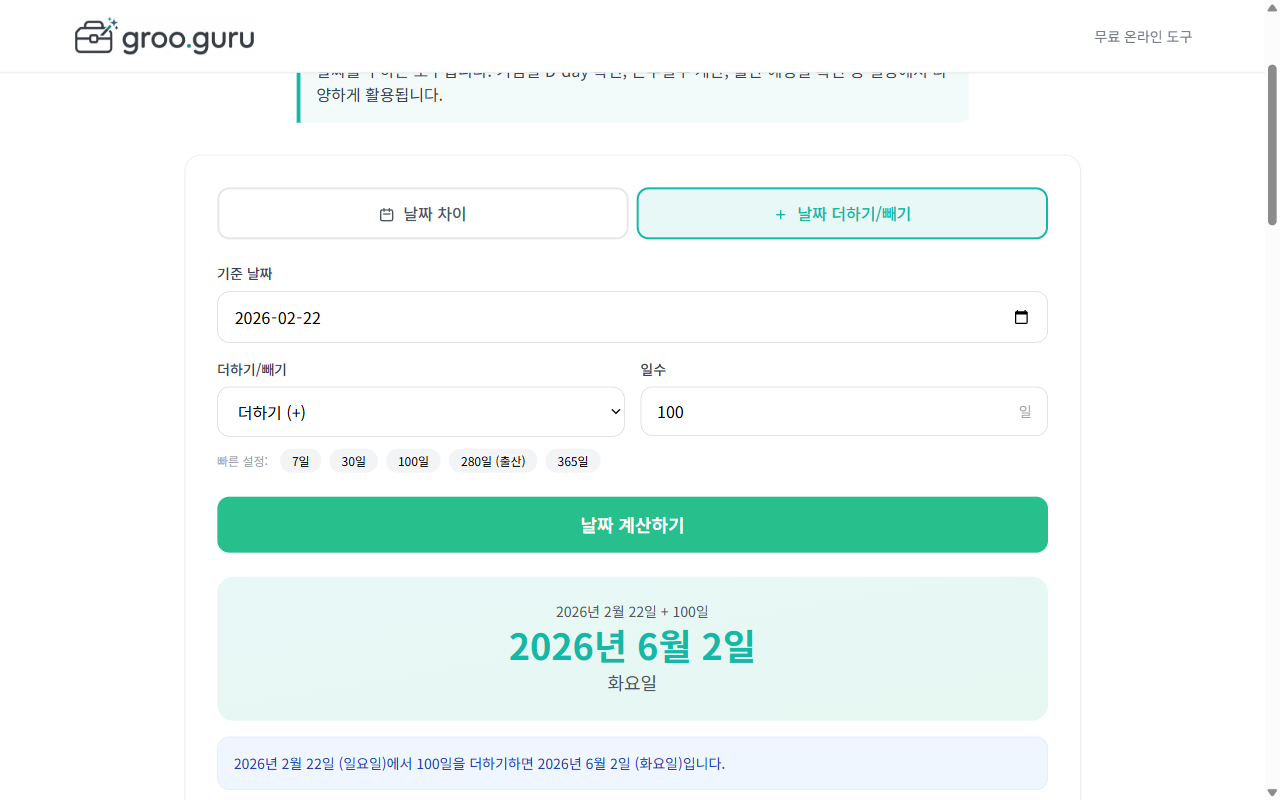Click the 기준 날짜 date field
The image size is (1280, 800).
pos(600,317)
